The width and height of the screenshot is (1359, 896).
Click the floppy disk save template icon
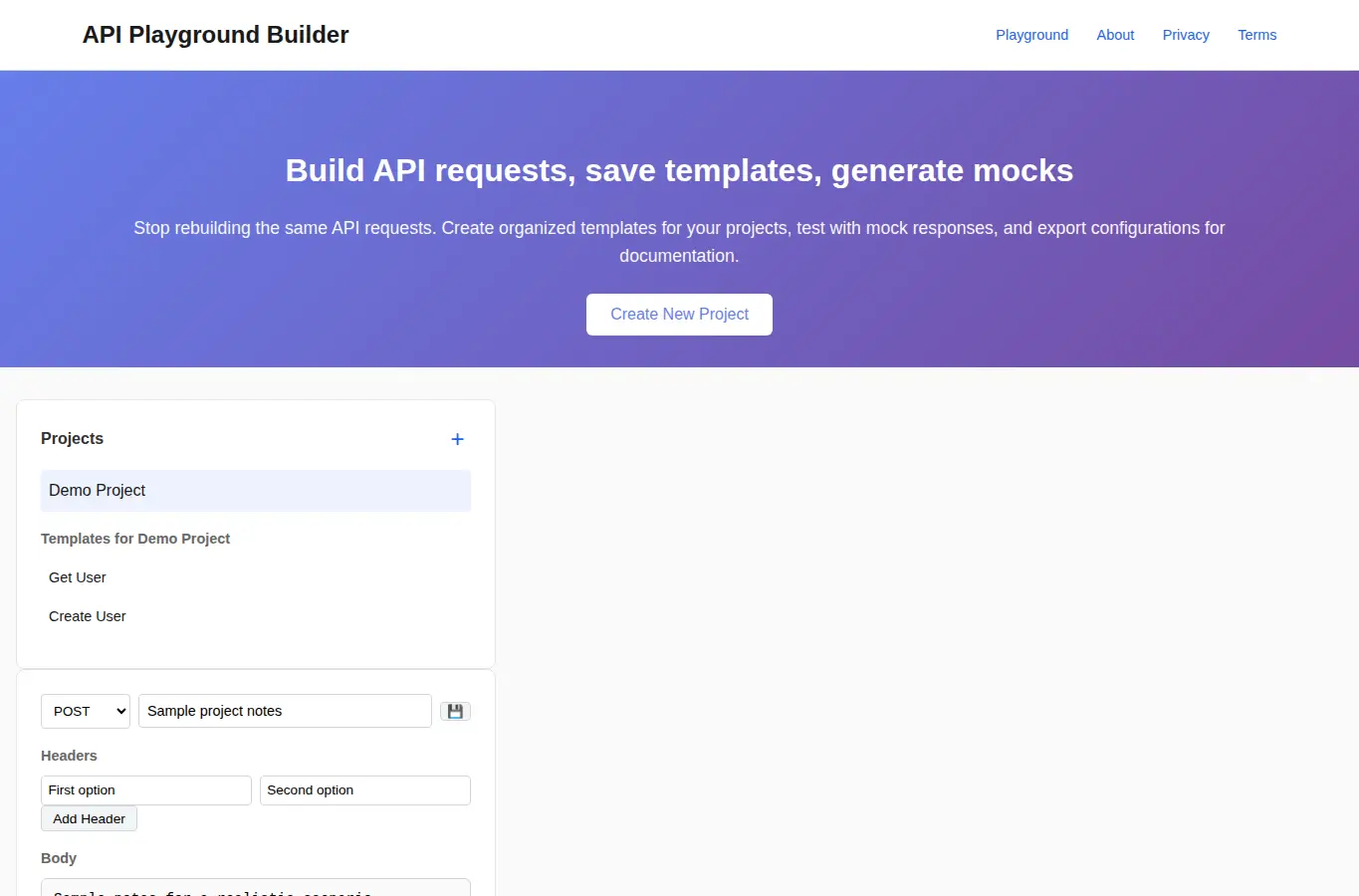(x=455, y=711)
